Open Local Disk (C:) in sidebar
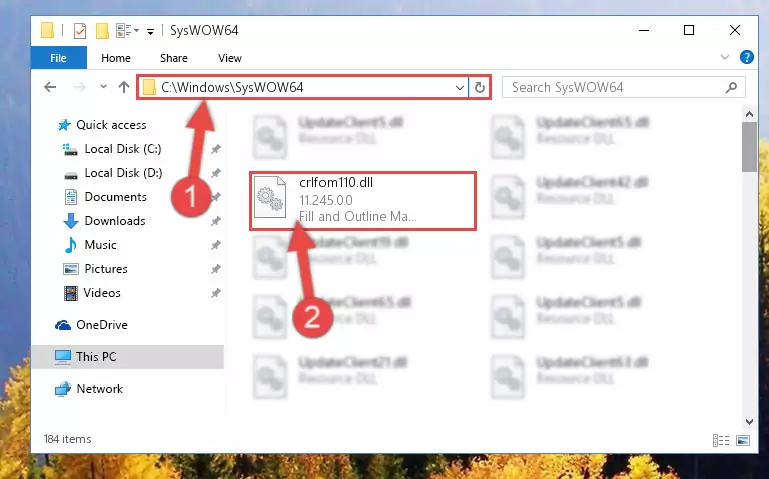Image resolution: width=769 pixels, height=479 pixels. click(123, 149)
